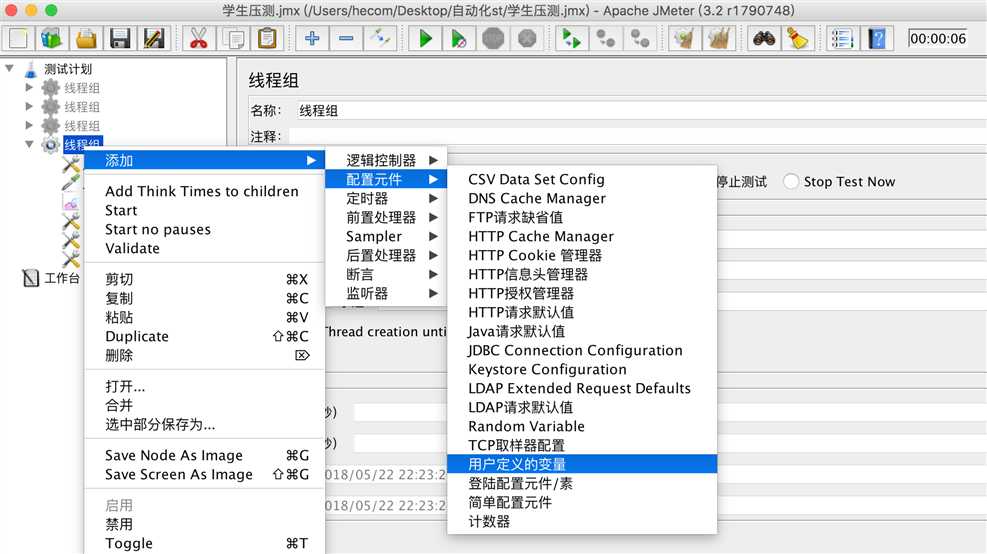Screen dimensions: 987x554
Task: Select HTTP信息头管理器 entry
Action: coord(582,274)
